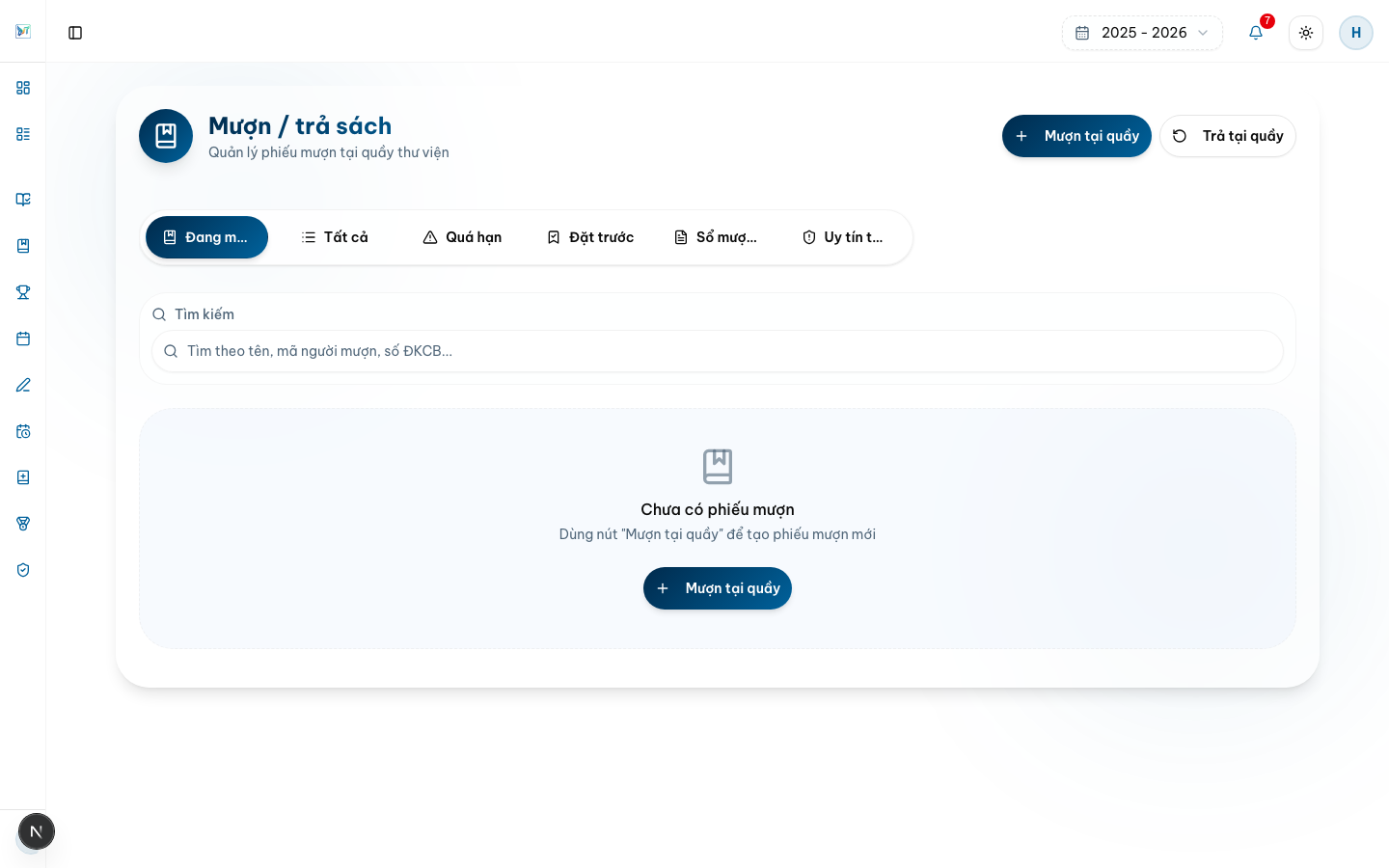Click subtitle Quản lý phiếu mượn tại quầy
The image size is (1389, 868).
[329, 152]
